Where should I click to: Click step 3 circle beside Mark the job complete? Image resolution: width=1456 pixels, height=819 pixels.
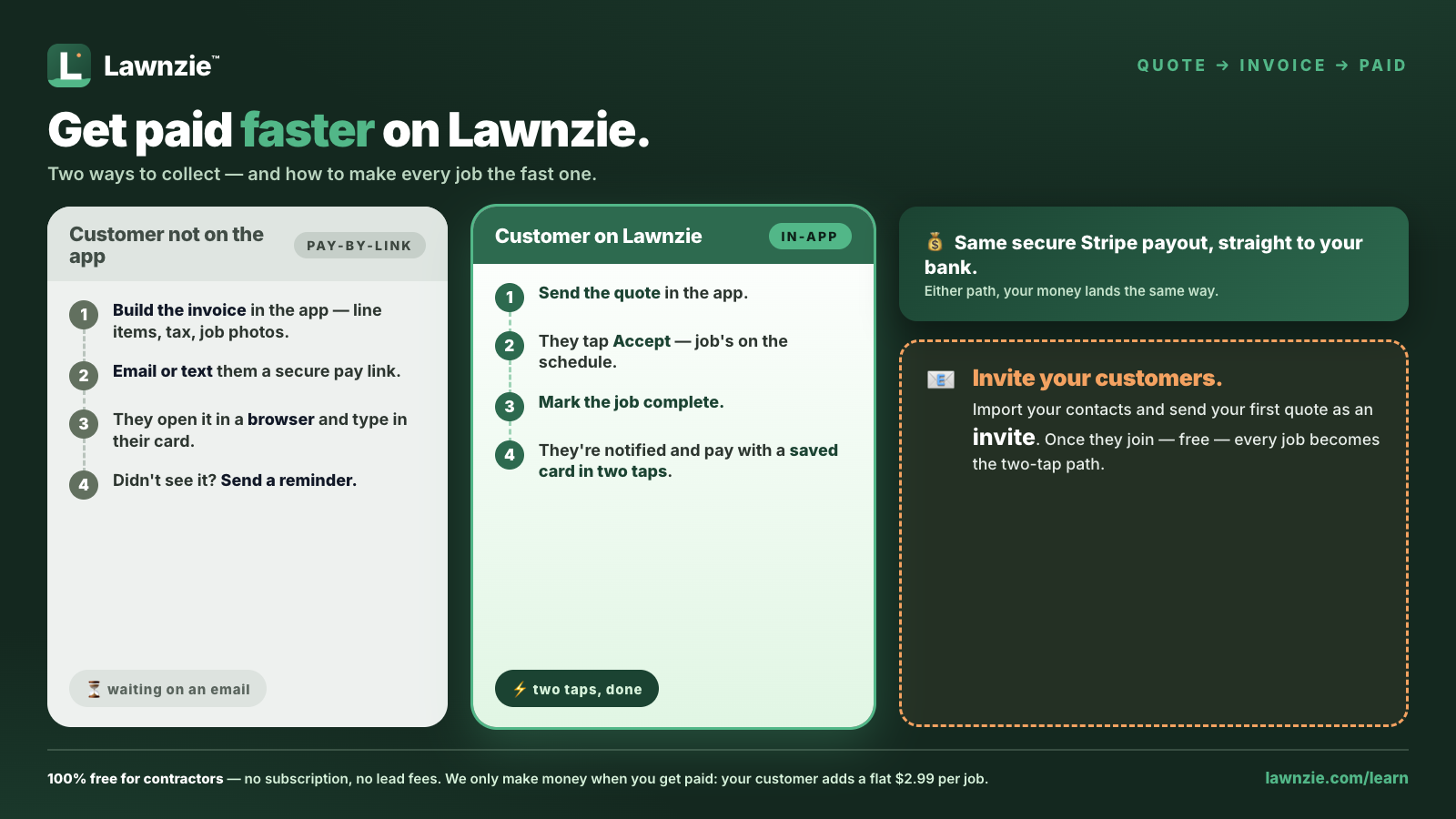[510, 406]
